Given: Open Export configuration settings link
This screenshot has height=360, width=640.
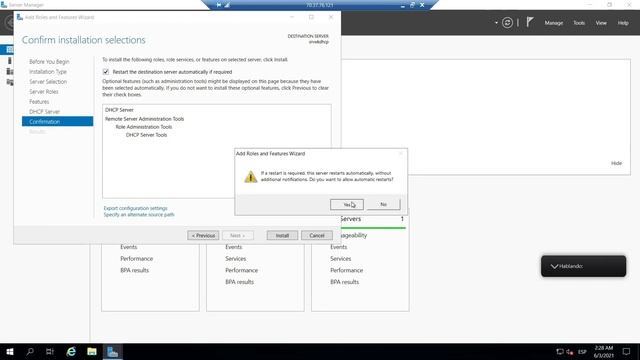Looking at the screenshot, I should click(x=136, y=208).
